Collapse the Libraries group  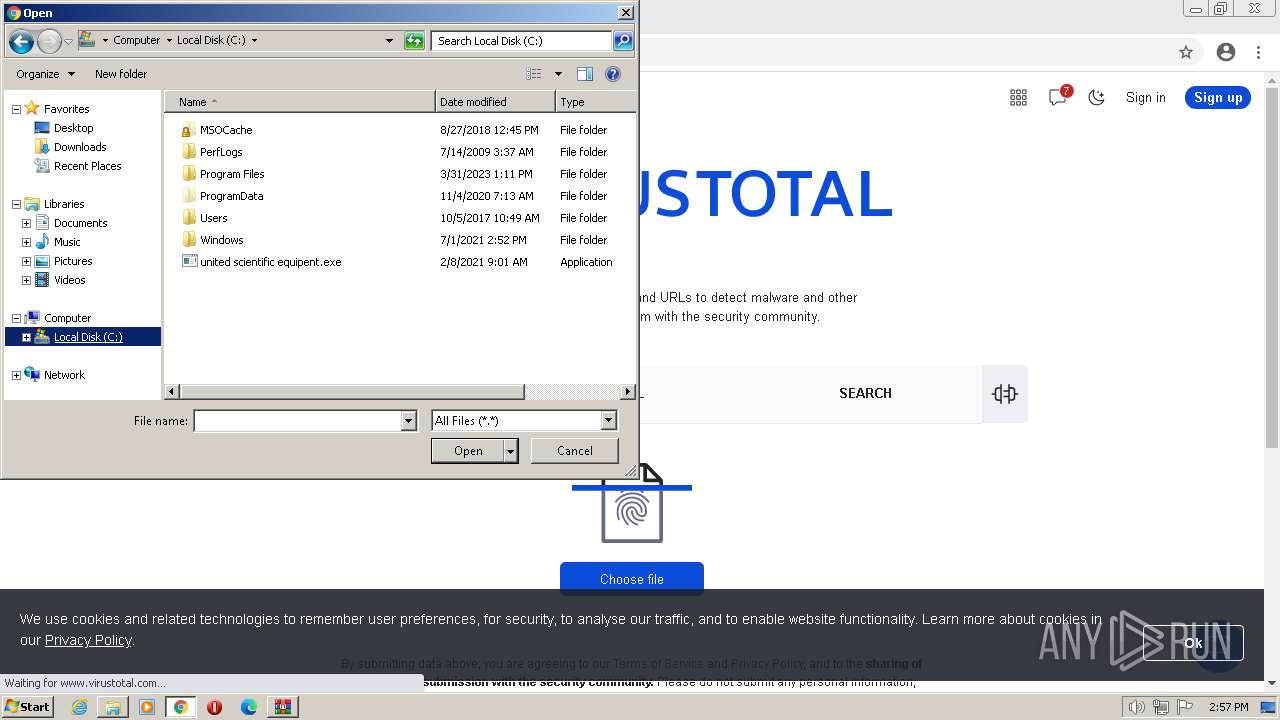click(16, 204)
